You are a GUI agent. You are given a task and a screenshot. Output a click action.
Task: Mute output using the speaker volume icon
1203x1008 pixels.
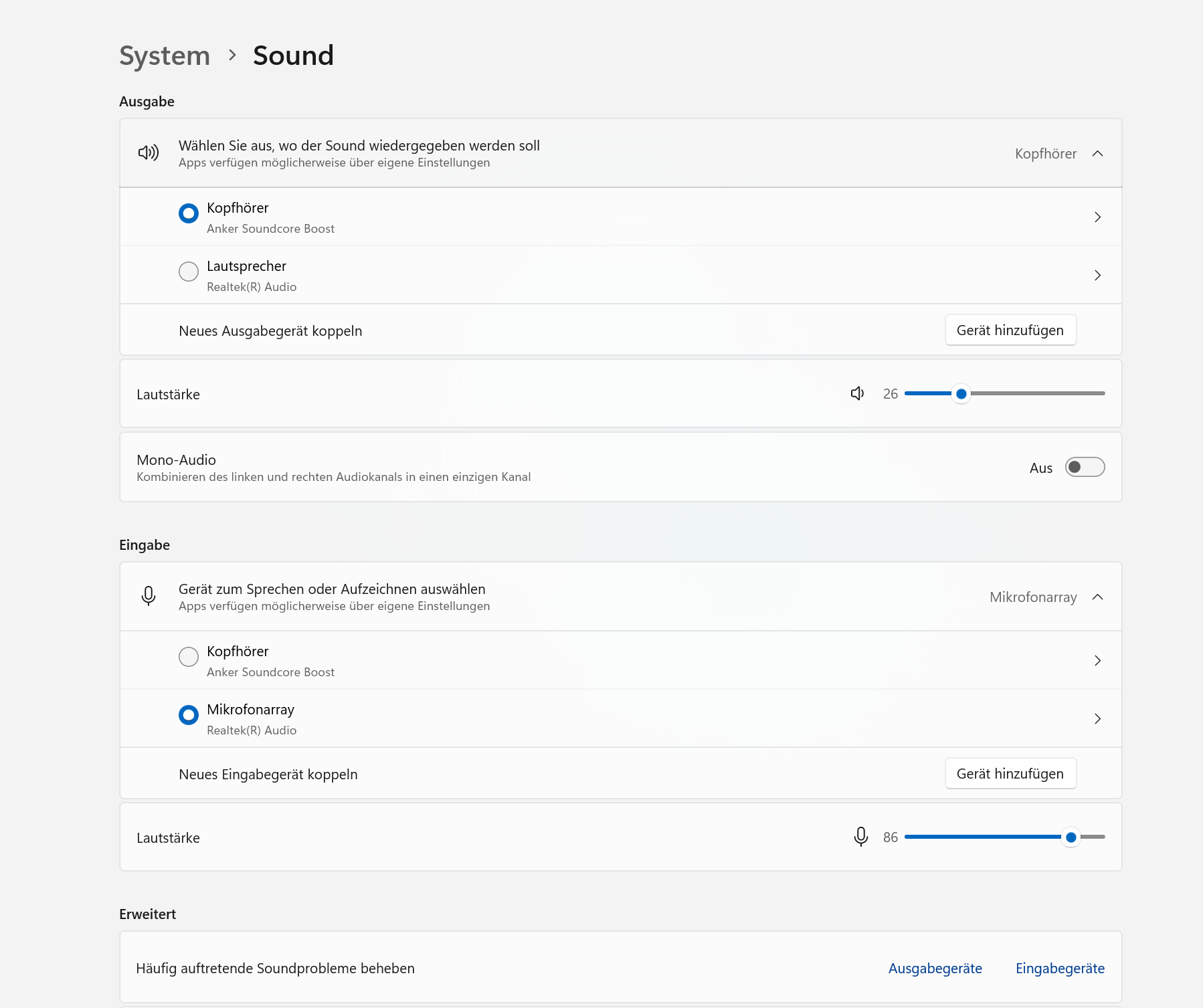tap(857, 393)
